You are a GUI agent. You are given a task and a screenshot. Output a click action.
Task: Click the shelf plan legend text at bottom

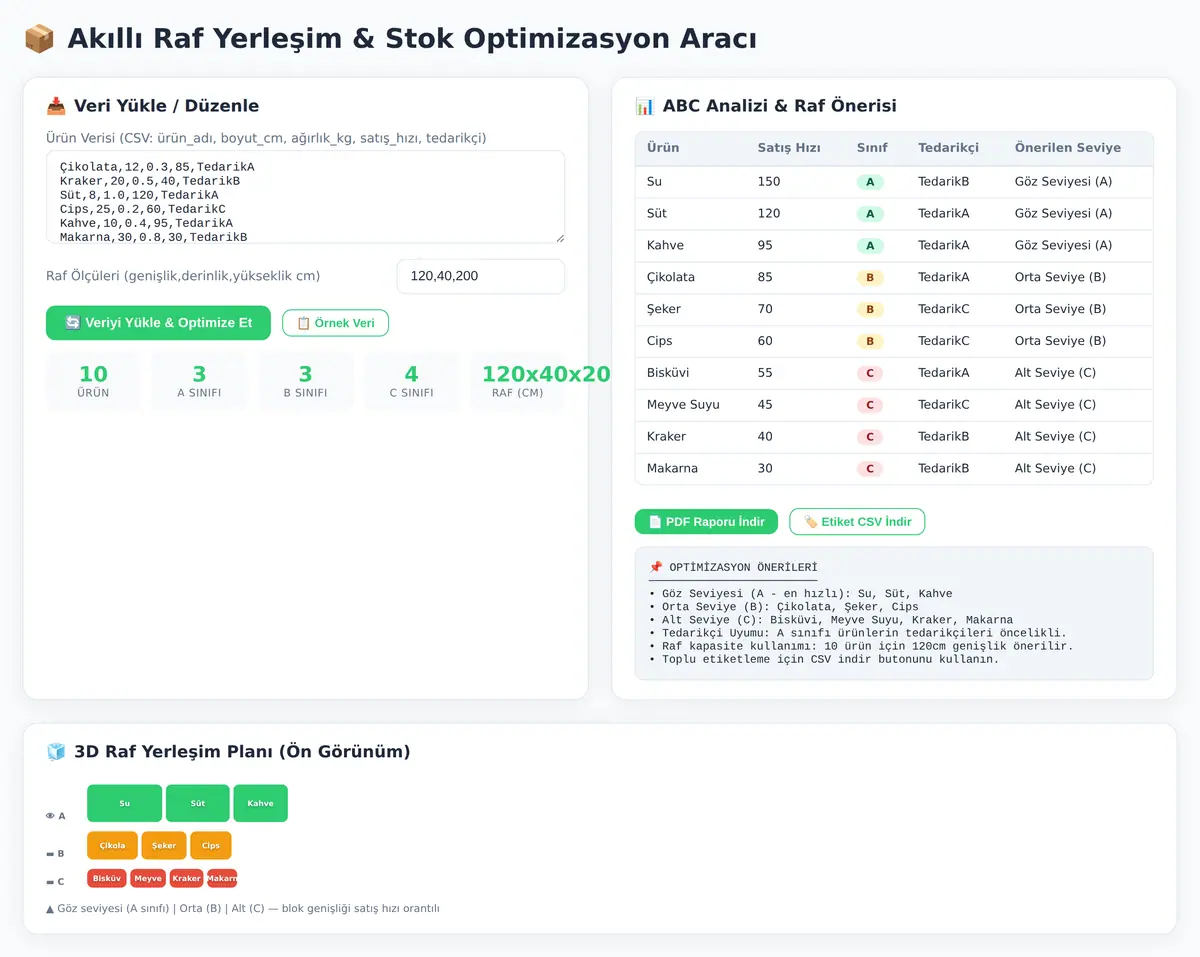(243, 909)
